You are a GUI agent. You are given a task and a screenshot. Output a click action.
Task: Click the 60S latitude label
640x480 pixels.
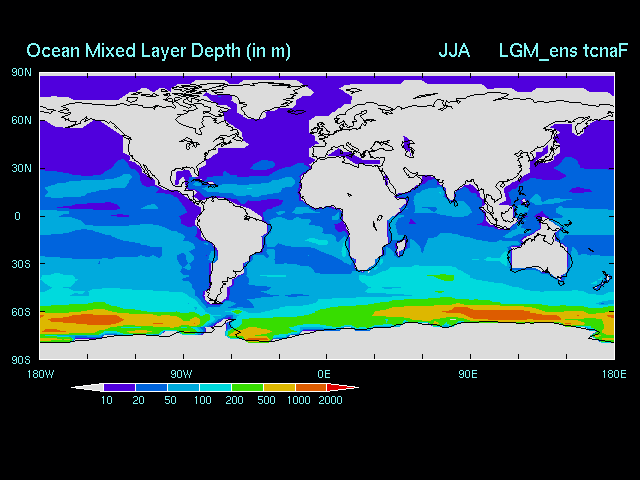(21, 312)
